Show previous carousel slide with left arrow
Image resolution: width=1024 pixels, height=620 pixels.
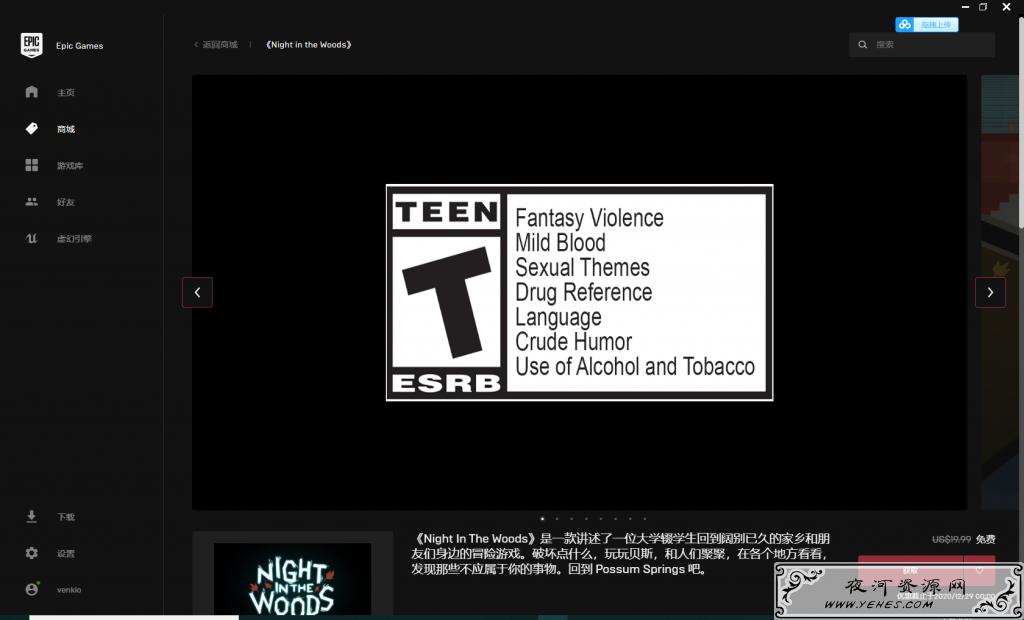pos(197,292)
